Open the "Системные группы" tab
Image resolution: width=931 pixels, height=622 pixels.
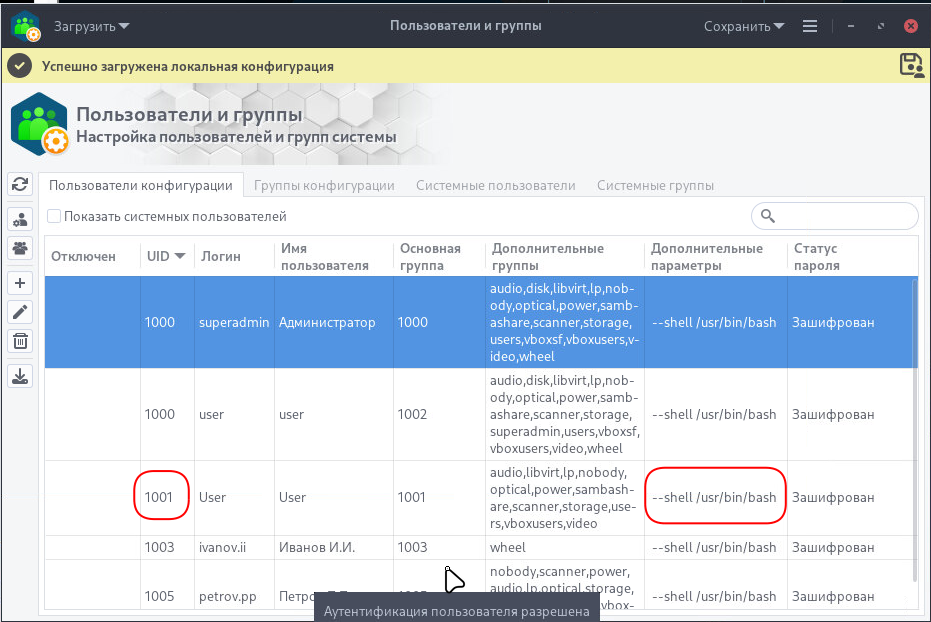(x=655, y=185)
